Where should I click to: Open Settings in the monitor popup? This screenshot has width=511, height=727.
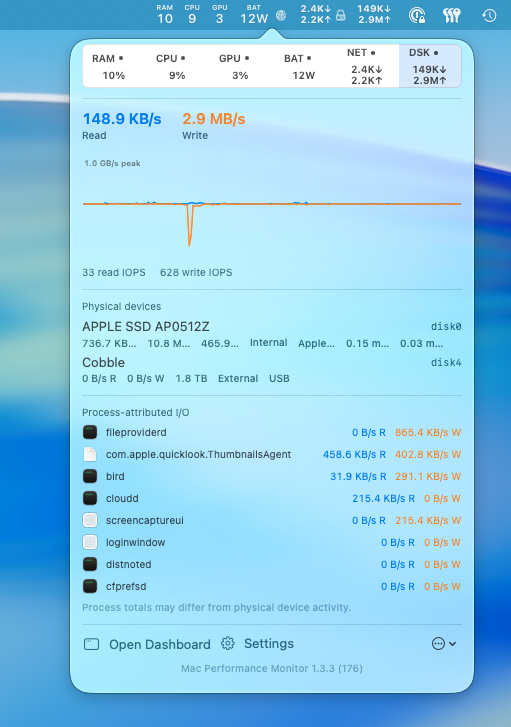click(x=257, y=644)
